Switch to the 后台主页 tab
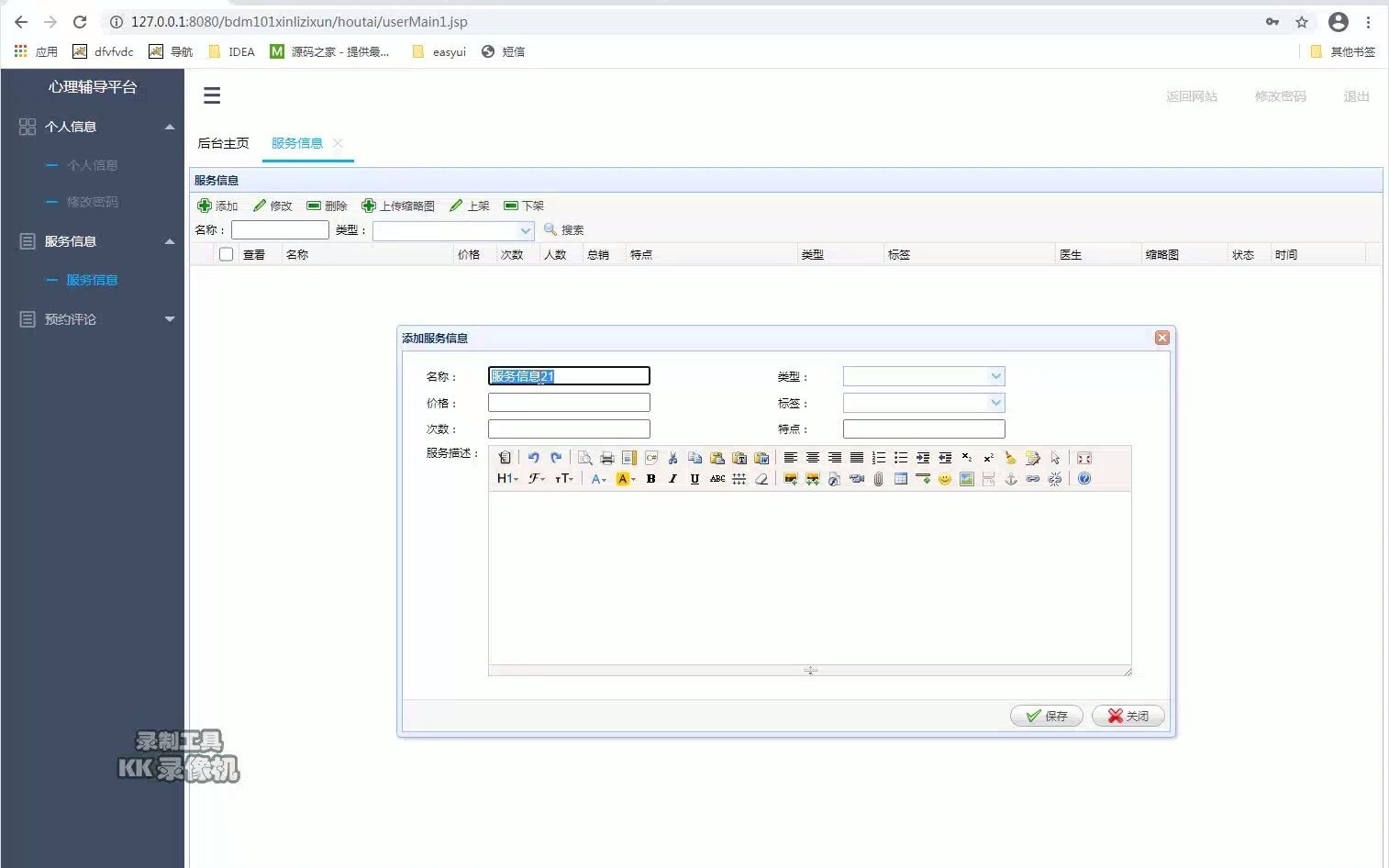 [223, 143]
